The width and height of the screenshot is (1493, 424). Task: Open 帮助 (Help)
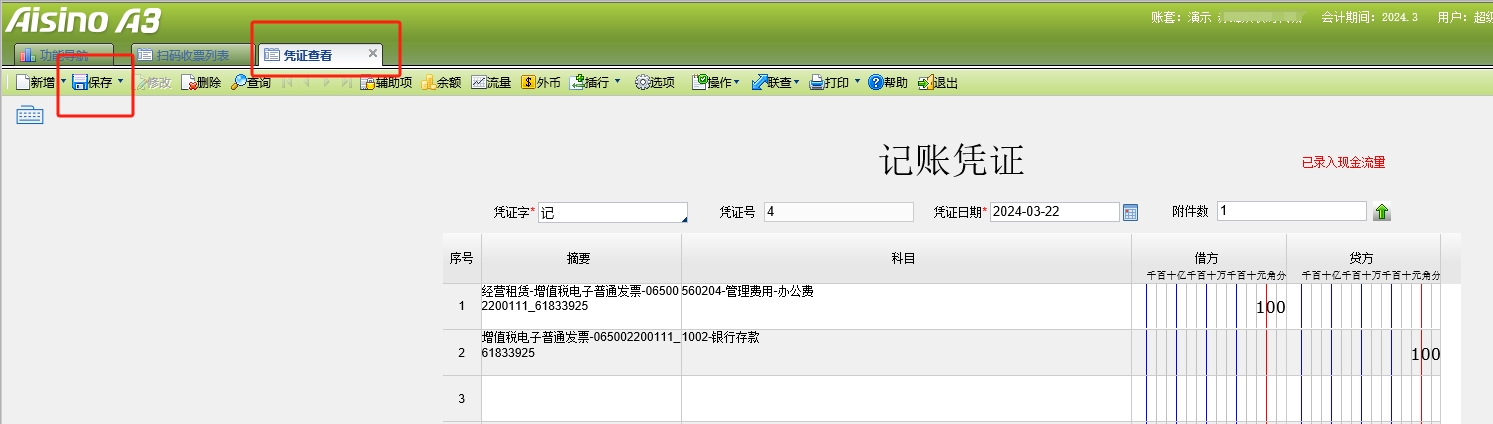tap(888, 83)
